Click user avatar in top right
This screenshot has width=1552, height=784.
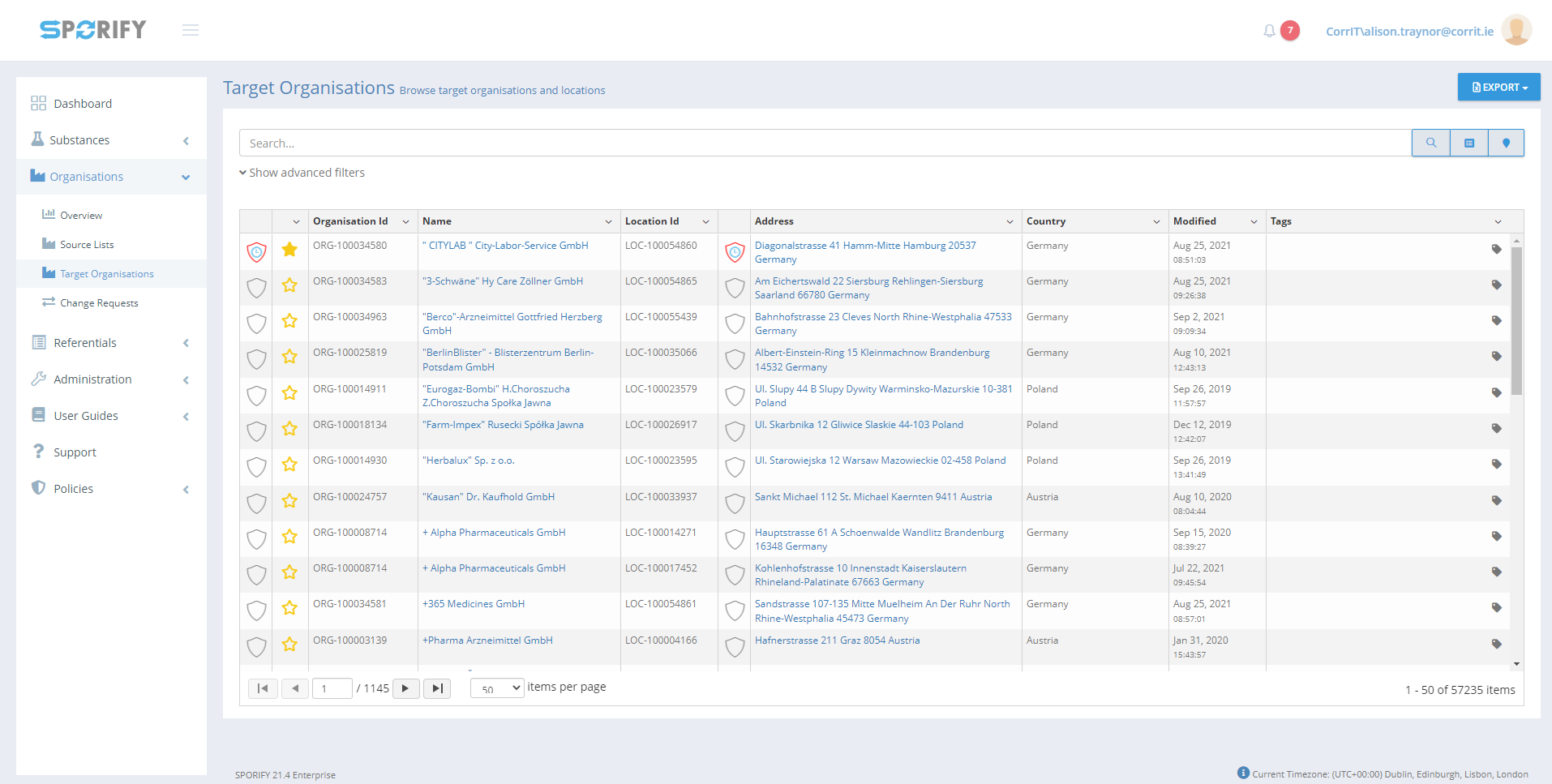click(1516, 31)
